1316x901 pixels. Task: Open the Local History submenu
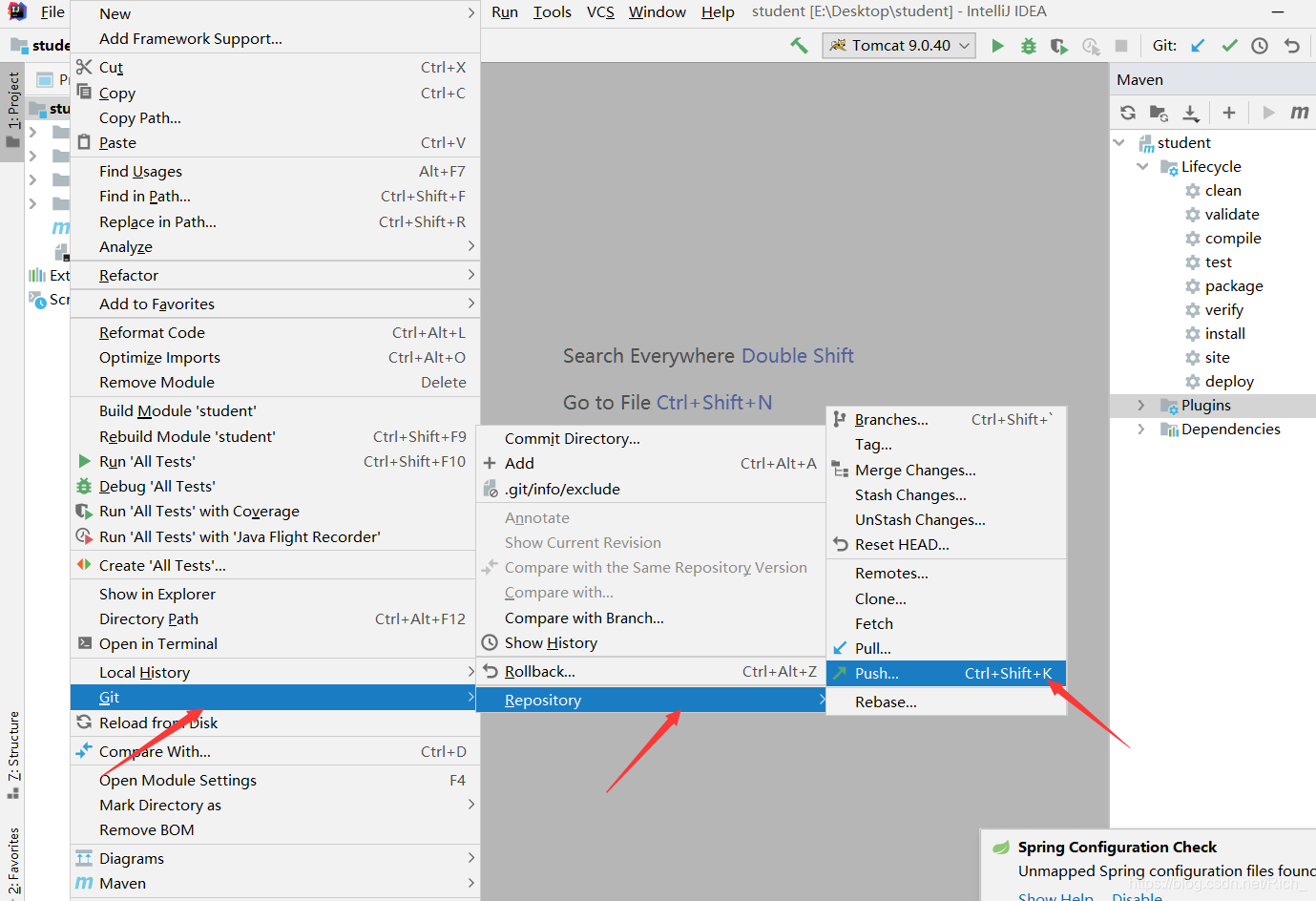[x=275, y=672]
